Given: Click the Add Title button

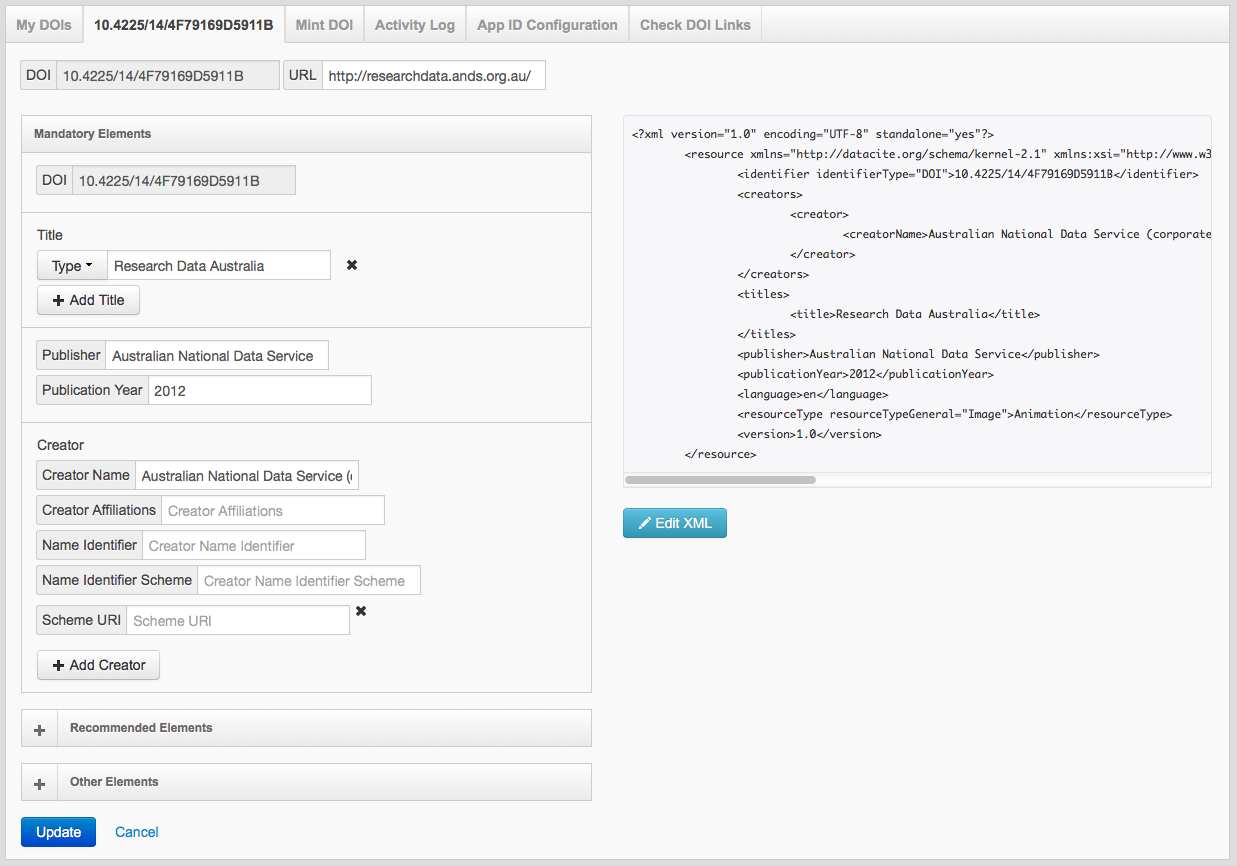Looking at the screenshot, I should 88,300.
